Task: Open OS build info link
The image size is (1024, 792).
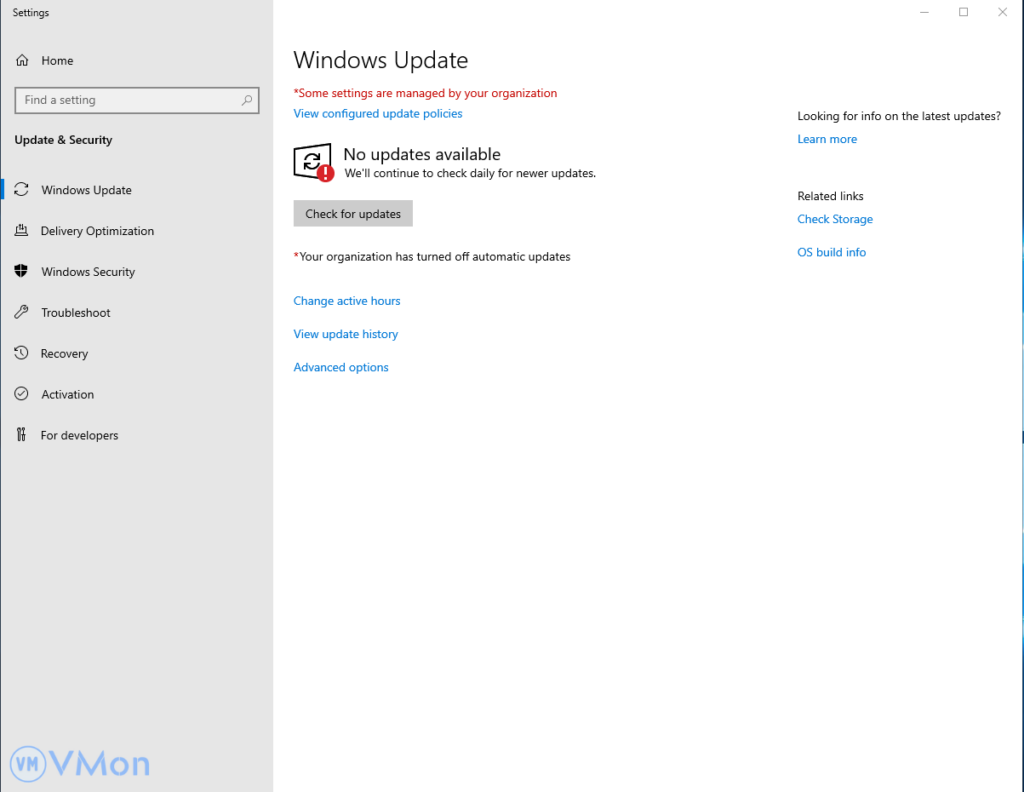Action: click(831, 253)
